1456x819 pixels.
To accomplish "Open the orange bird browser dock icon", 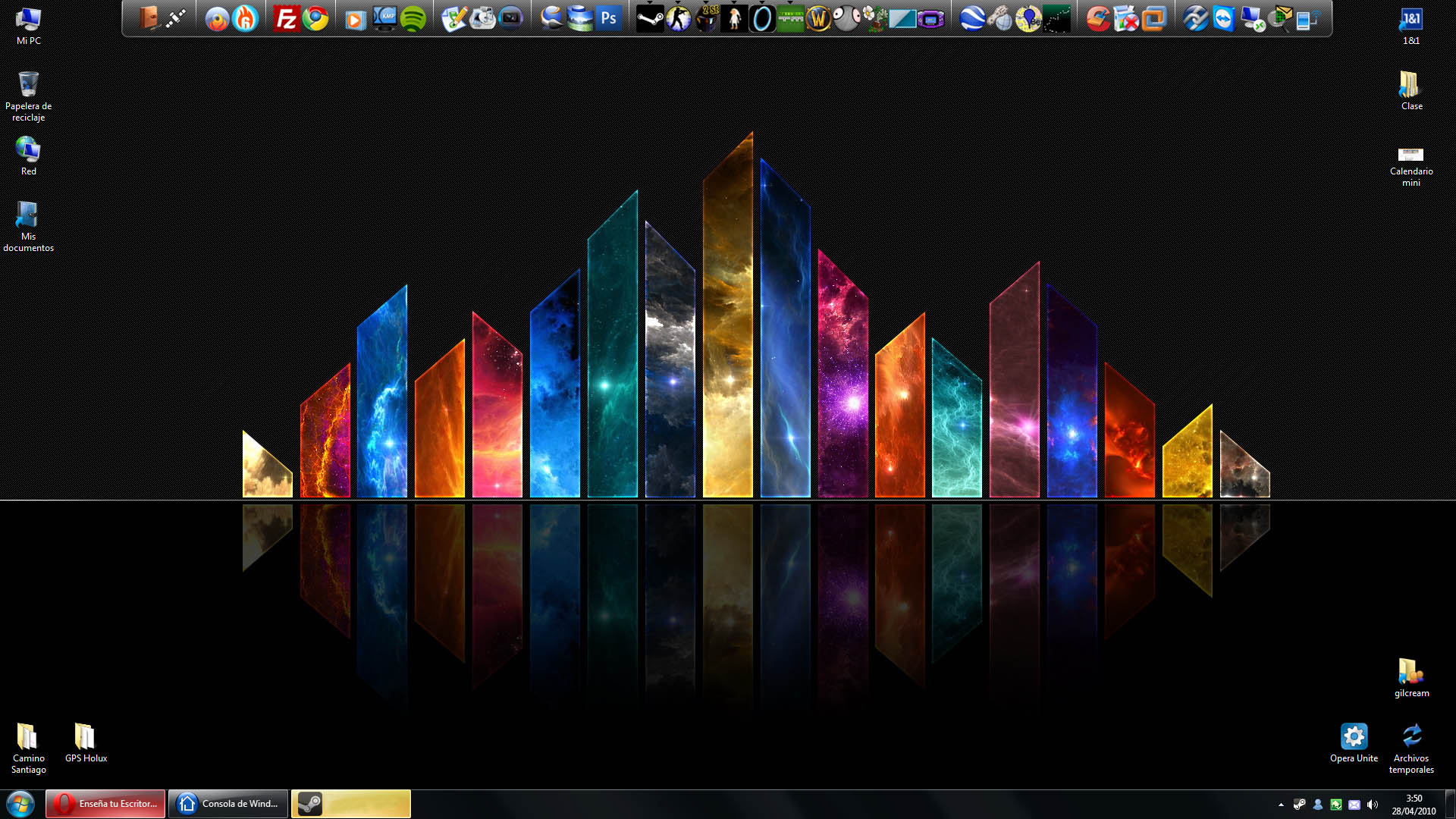I will click(x=218, y=18).
